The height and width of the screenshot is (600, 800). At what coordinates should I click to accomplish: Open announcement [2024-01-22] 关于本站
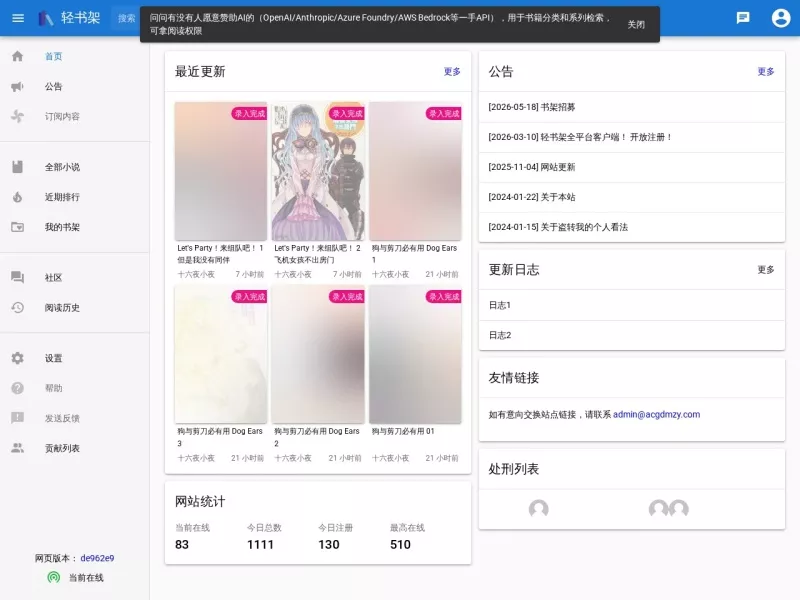[632, 197]
